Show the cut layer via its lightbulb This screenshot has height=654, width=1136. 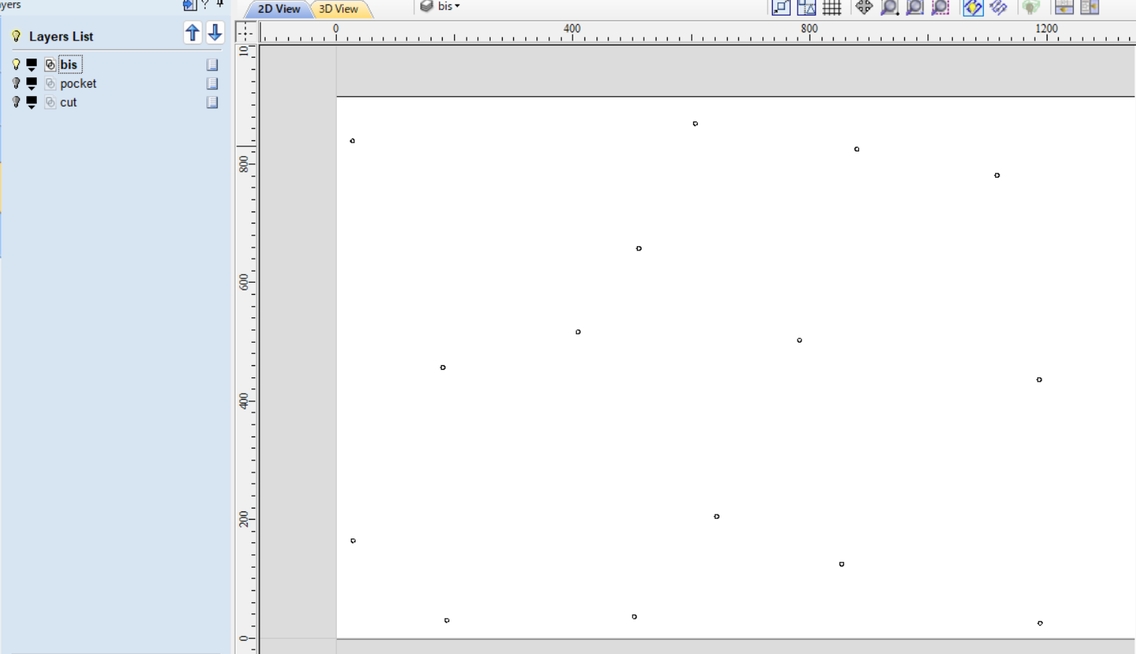pyautogui.click(x=16, y=102)
